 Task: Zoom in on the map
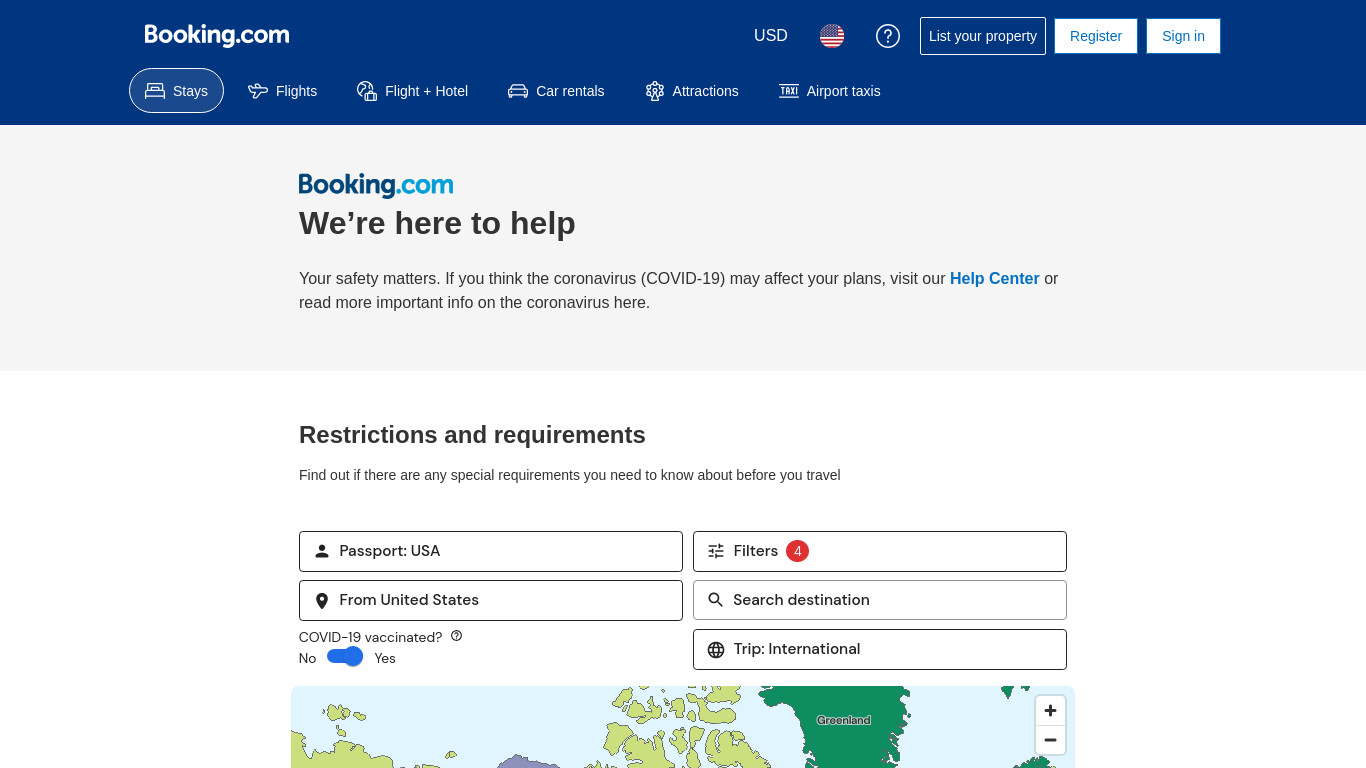click(1050, 711)
